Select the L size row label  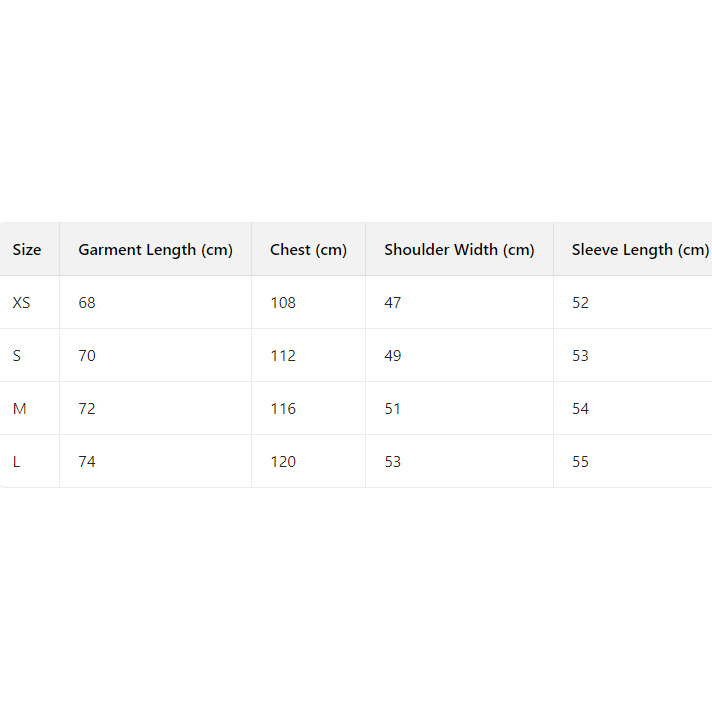(x=16, y=462)
